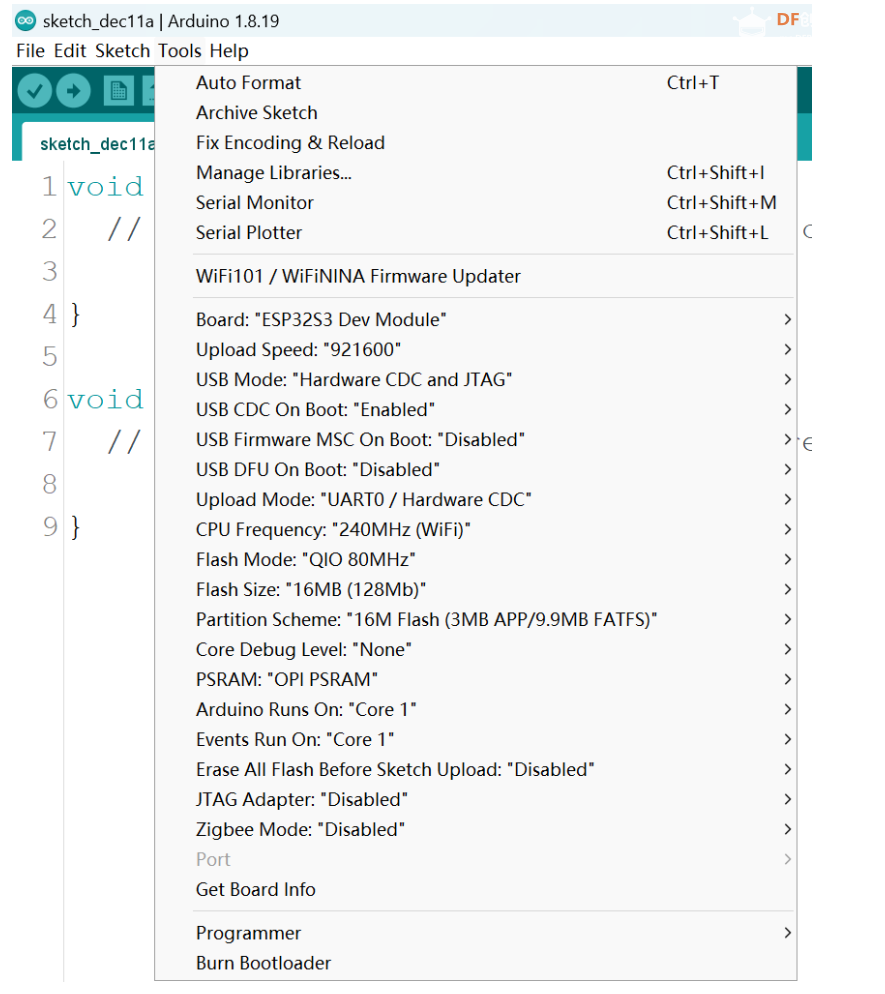Choose Auto Format
885x994 pixels.
(475, 83)
